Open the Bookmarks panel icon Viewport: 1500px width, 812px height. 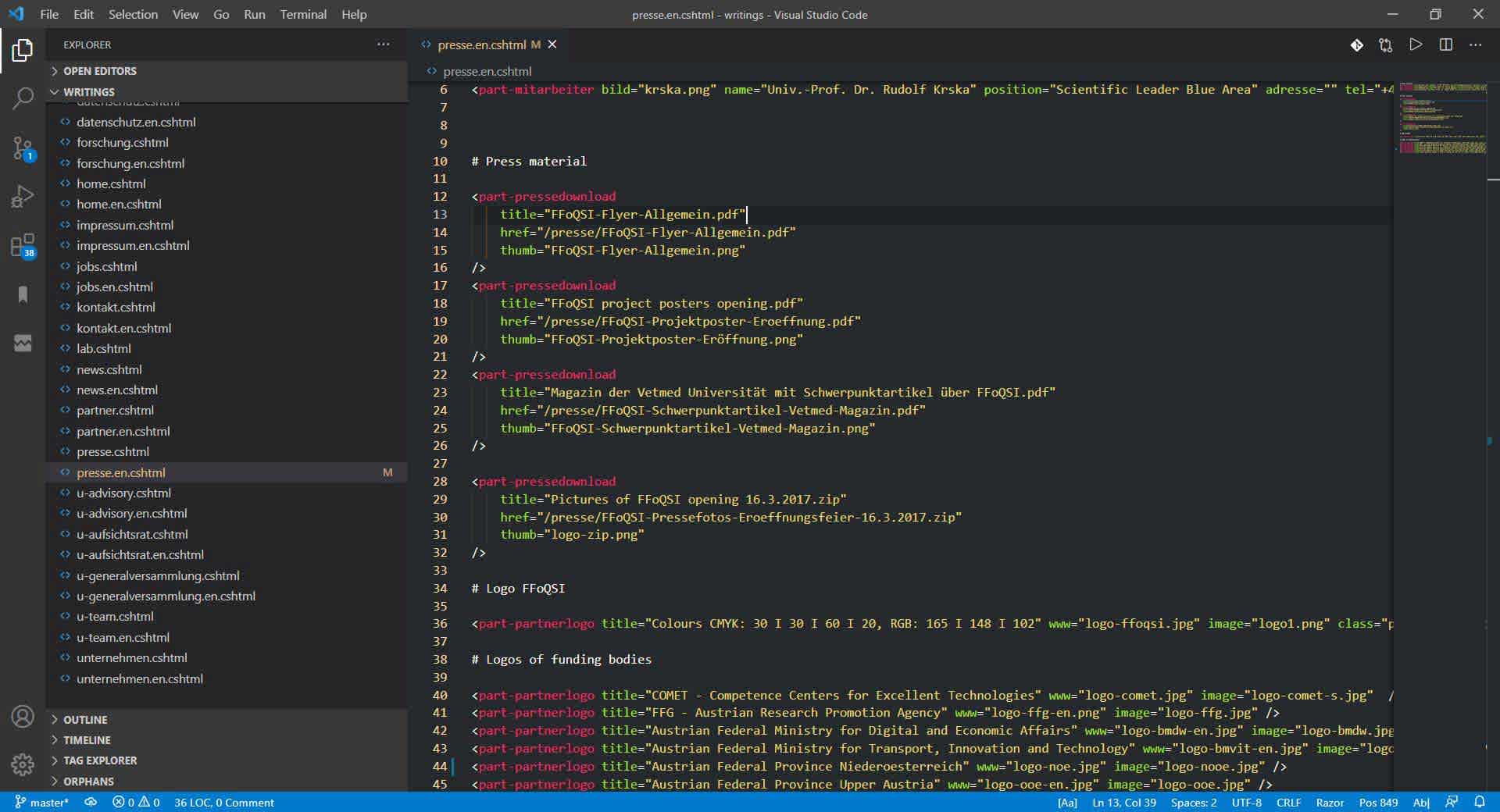tap(23, 294)
